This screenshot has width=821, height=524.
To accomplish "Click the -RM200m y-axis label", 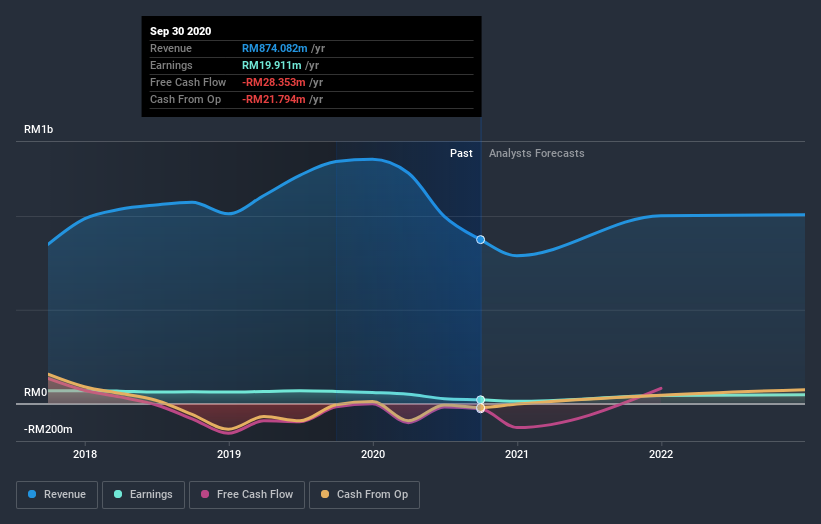I will (x=48, y=429).
